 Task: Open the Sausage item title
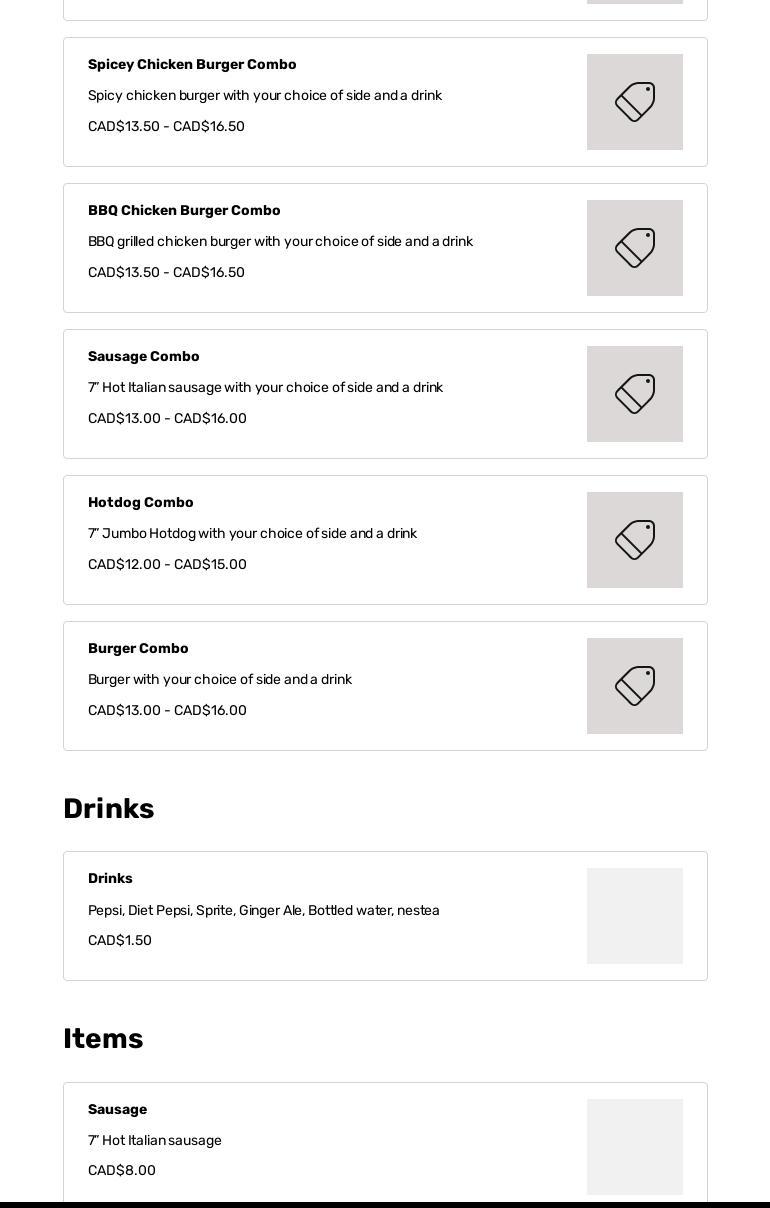click(x=117, y=1109)
